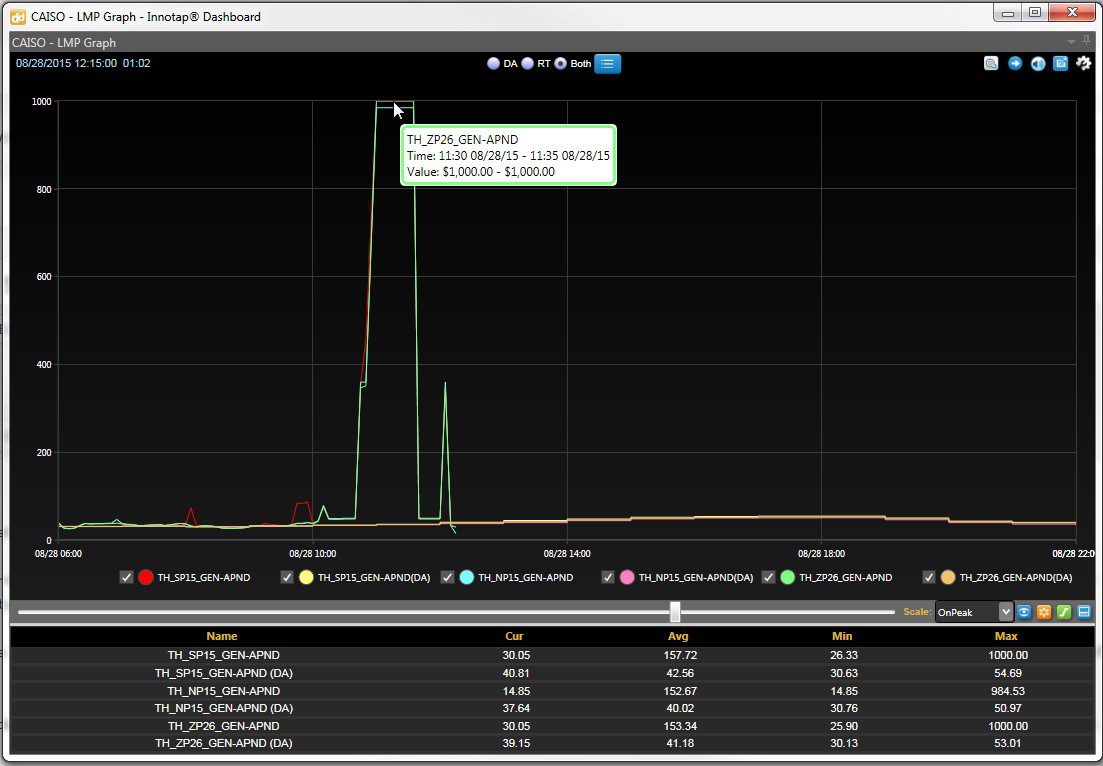Image resolution: width=1103 pixels, height=766 pixels.
Task: Click the Min column header
Action: tap(842, 636)
